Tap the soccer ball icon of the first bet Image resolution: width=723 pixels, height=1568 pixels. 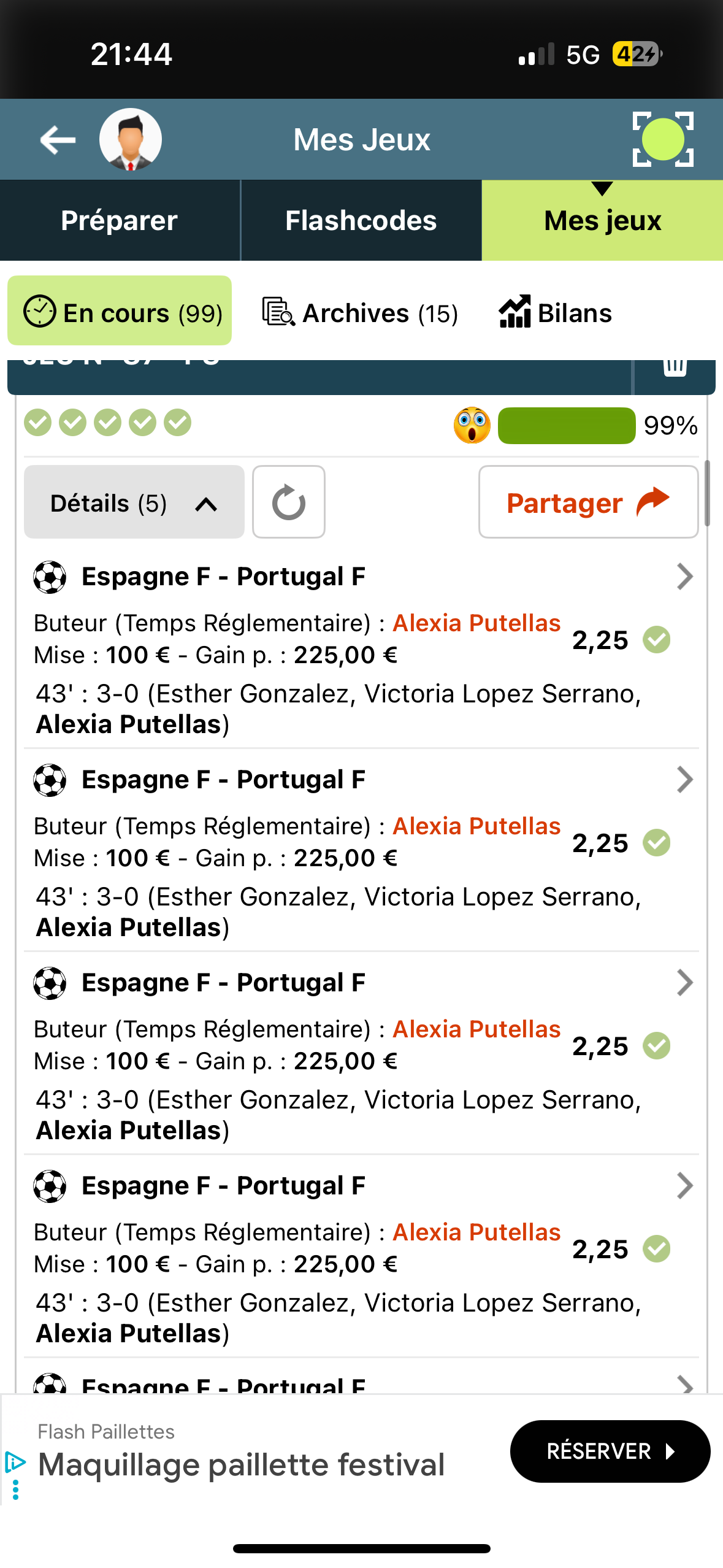click(x=50, y=577)
